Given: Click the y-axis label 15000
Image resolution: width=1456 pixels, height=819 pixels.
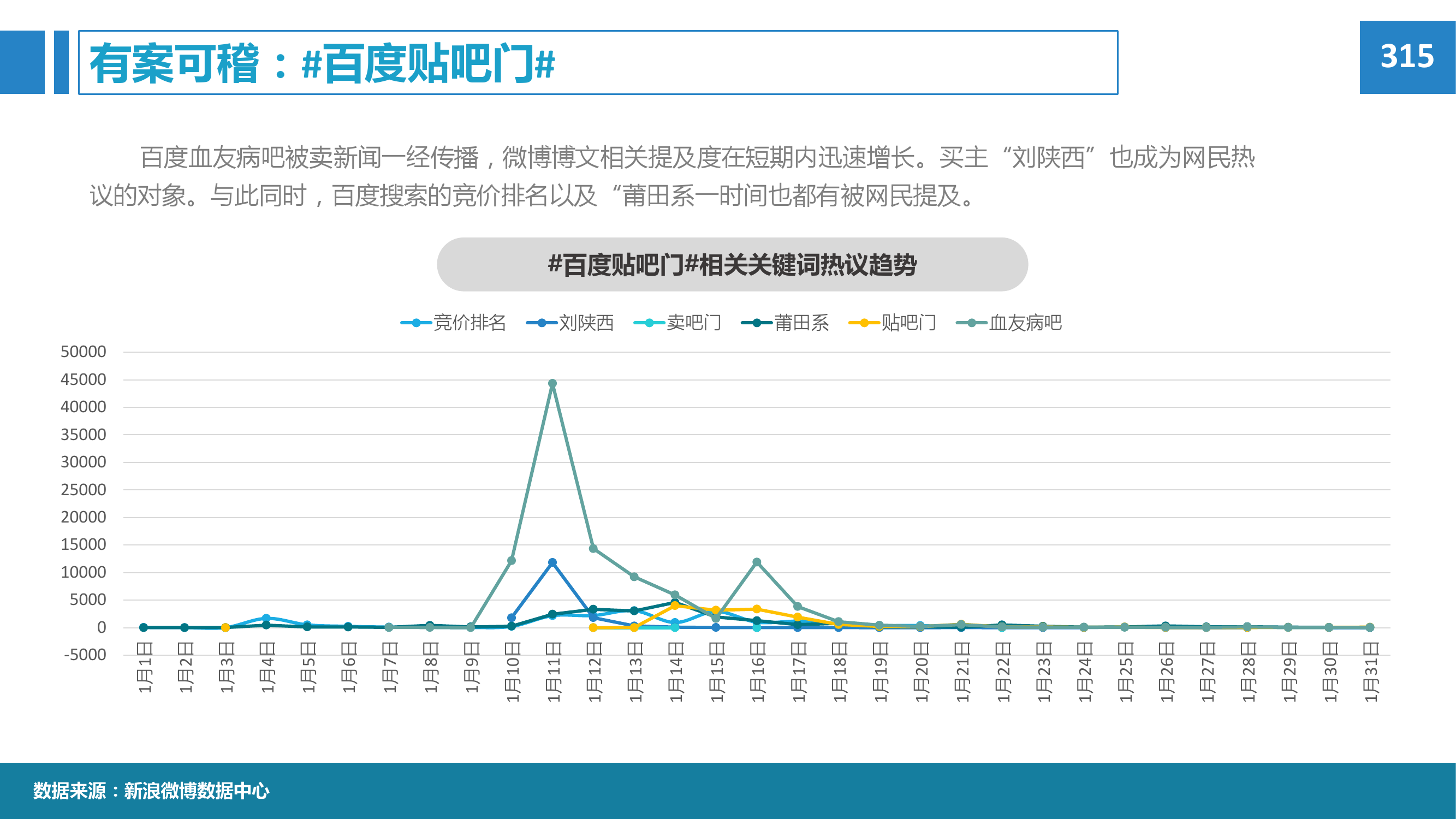Looking at the screenshot, I should point(83,544).
